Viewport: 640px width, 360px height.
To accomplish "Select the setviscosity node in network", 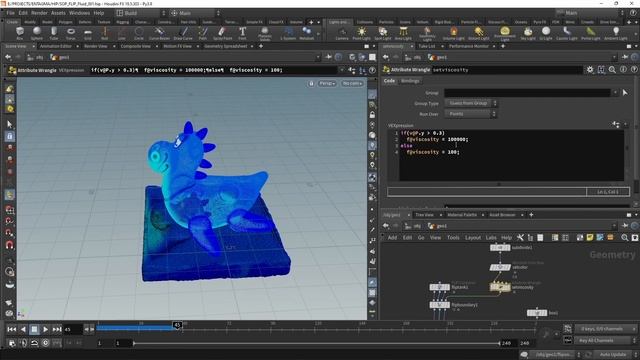I will [500, 287].
